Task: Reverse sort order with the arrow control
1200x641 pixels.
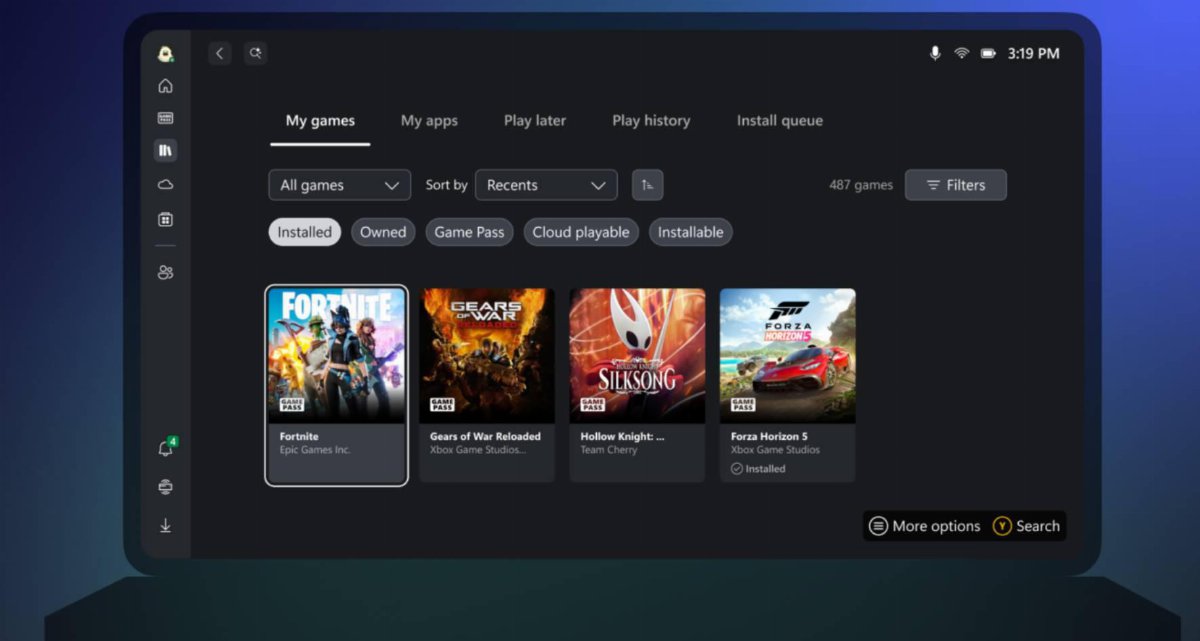Action: [648, 184]
